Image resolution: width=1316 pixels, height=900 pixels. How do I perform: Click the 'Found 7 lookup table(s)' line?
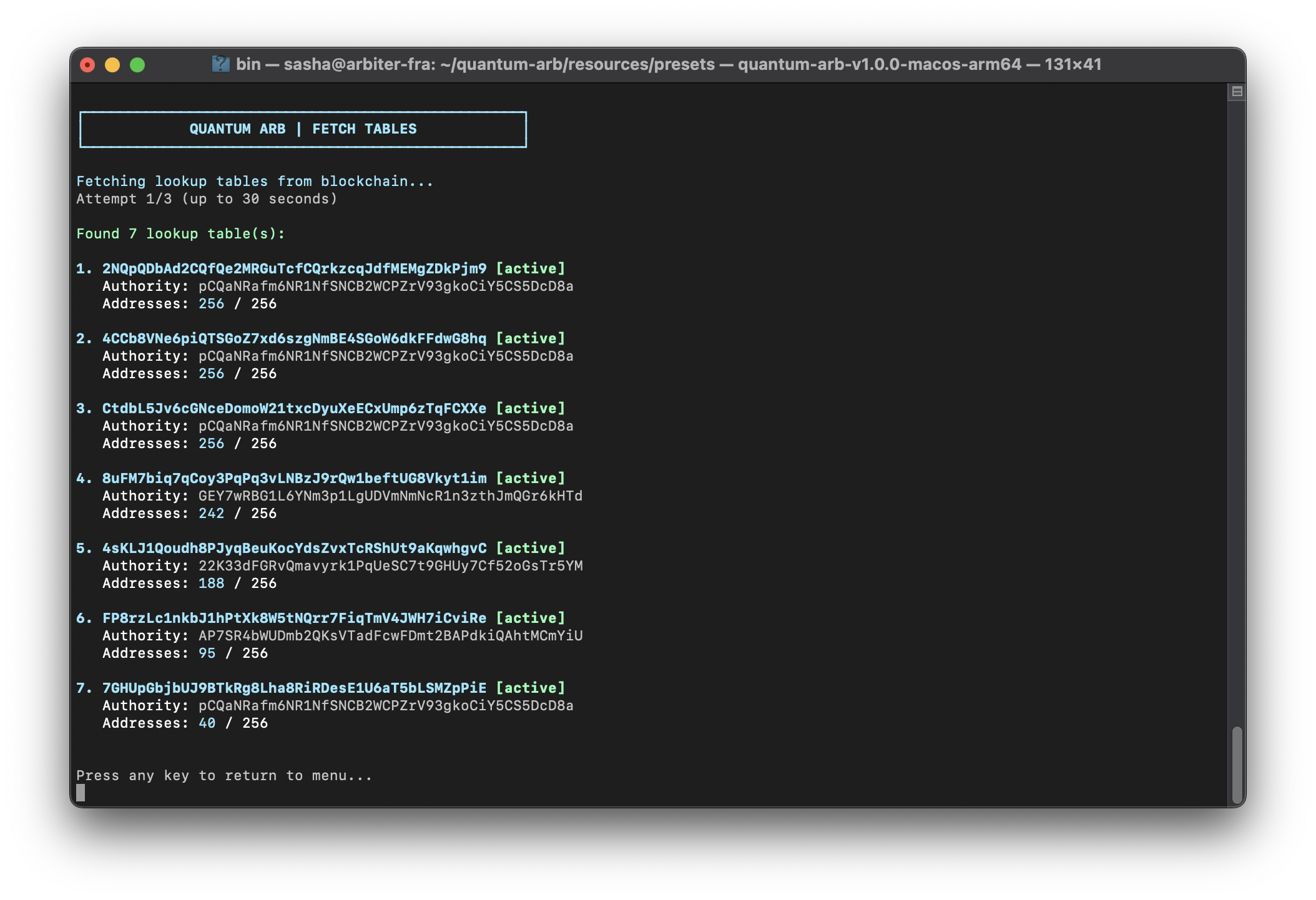coord(180,234)
